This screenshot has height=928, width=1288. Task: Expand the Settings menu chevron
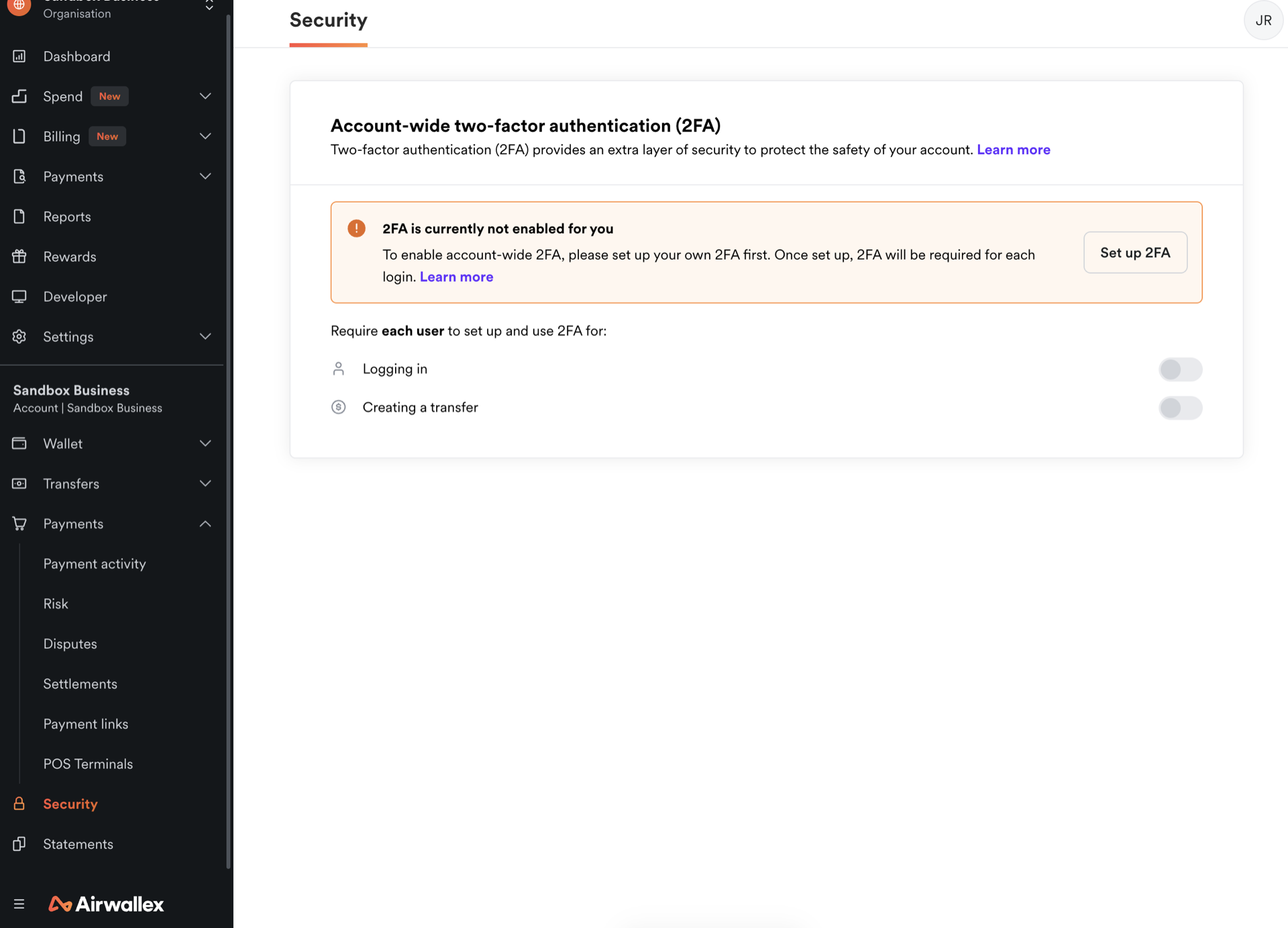pyautogui.click(x=205, y=337)
